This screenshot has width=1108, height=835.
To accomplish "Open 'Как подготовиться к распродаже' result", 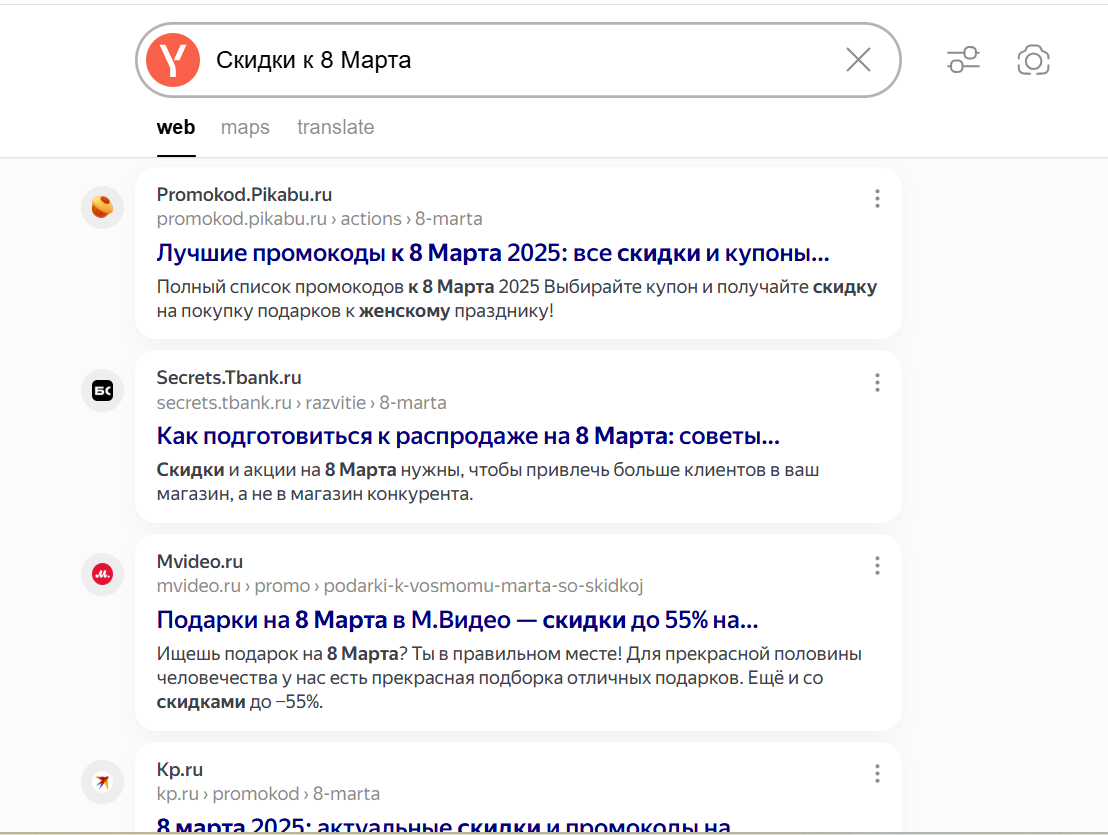I will point(468,437).
